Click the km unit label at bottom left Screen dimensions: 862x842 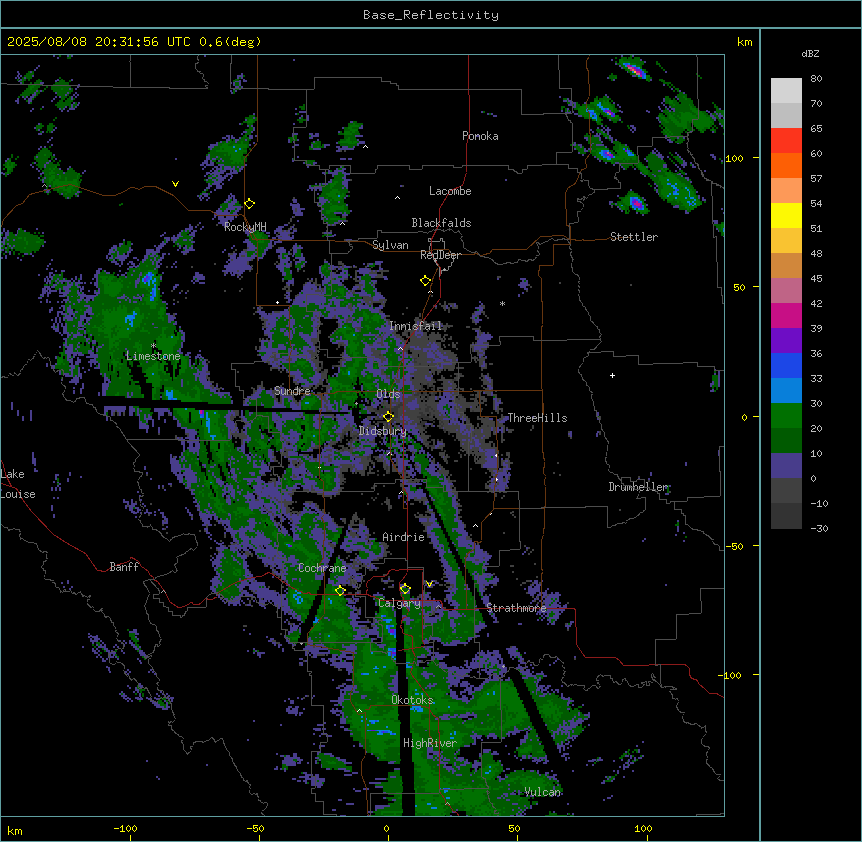click(x=15, y=831)
